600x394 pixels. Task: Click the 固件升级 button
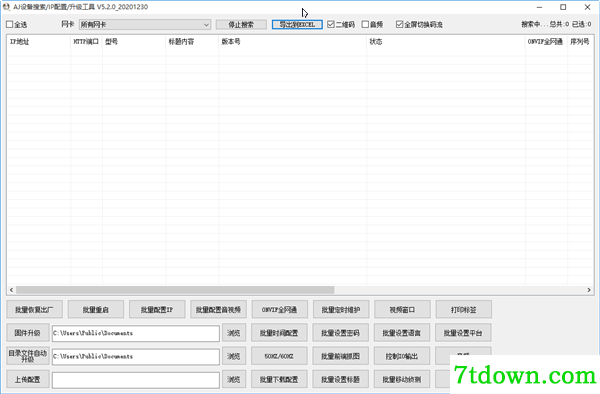(x=28, y=333)
